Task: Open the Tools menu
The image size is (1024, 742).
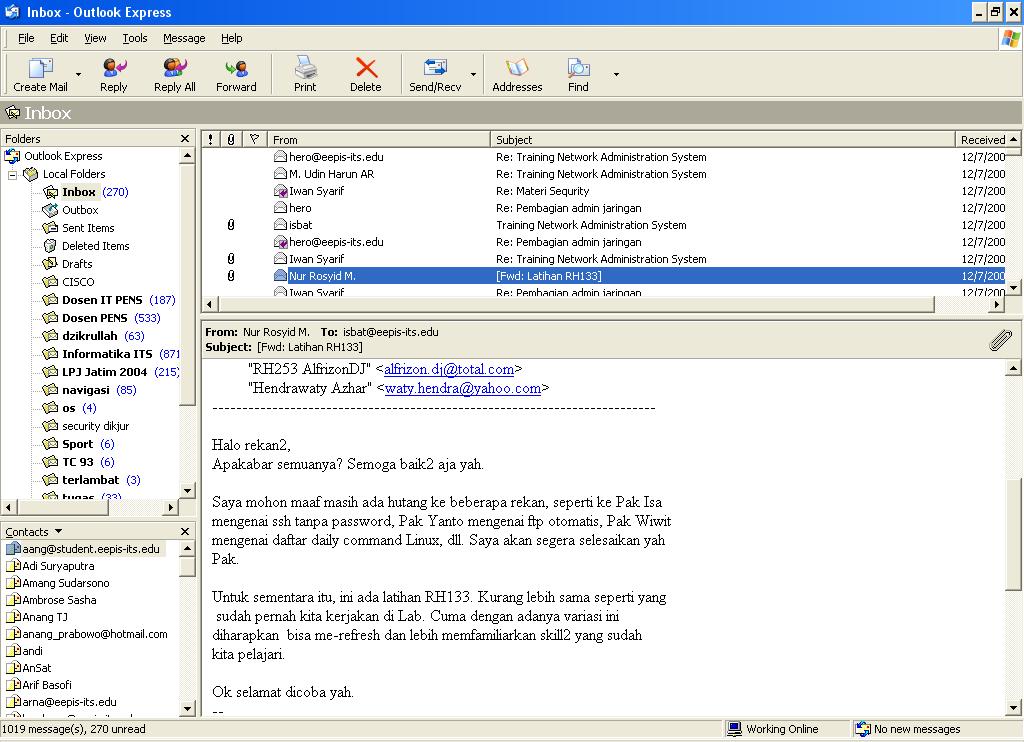Action: pyautogui.click(x=135, y=38)
